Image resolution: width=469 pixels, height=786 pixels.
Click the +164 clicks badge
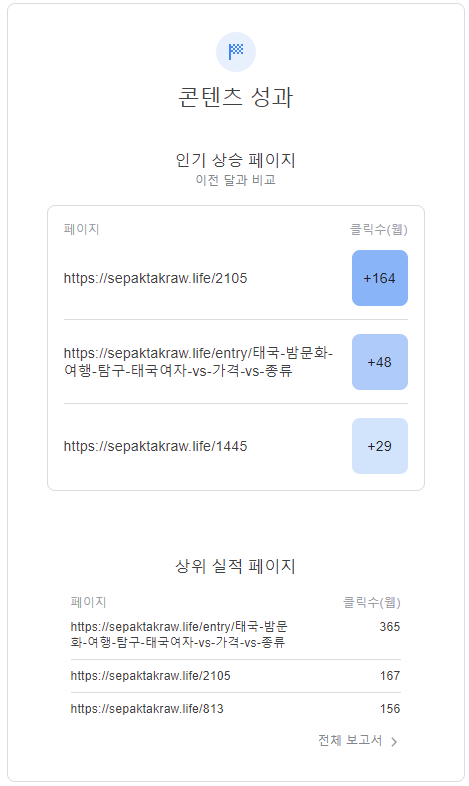pyautogui.click(x=380, y=278)
